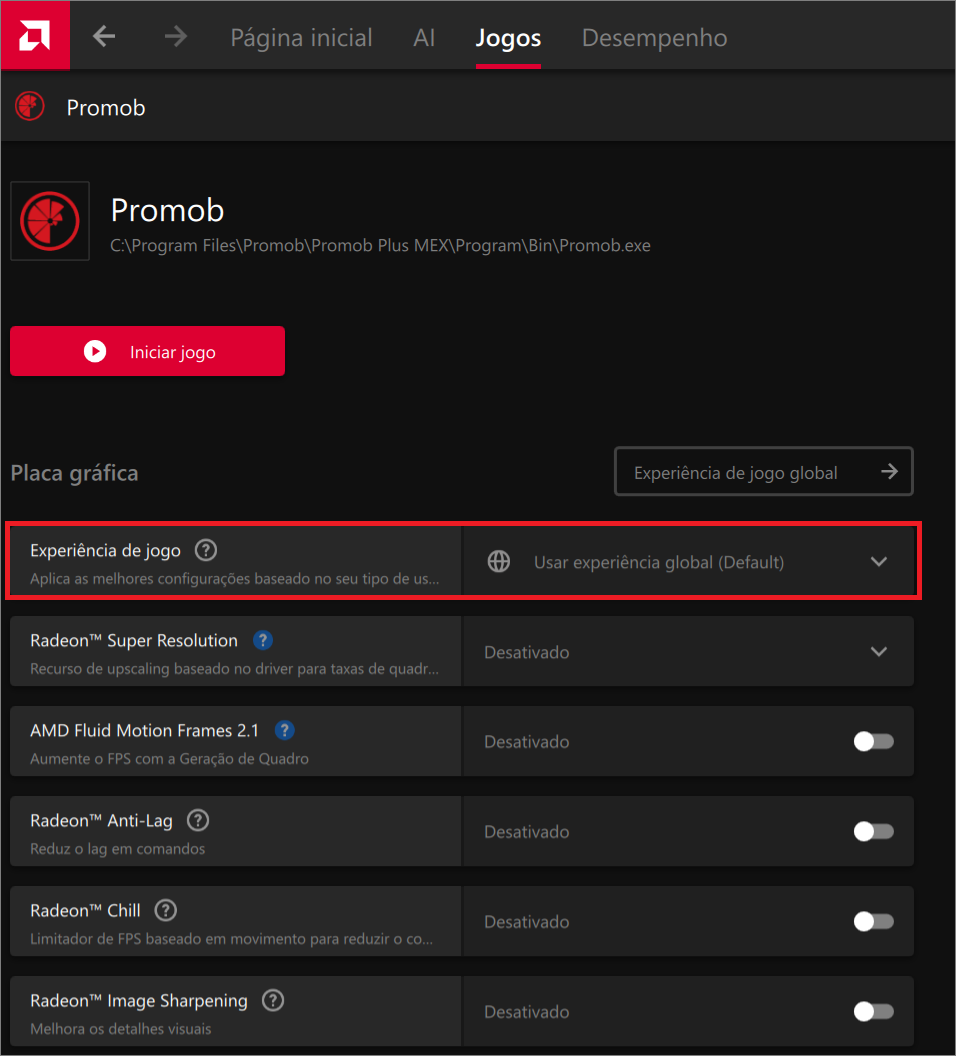Click 'Recurso de upscaling baseado' description
Image resolution: width=956 pixels, height=1056 pixels.
(x=235, y=669)
